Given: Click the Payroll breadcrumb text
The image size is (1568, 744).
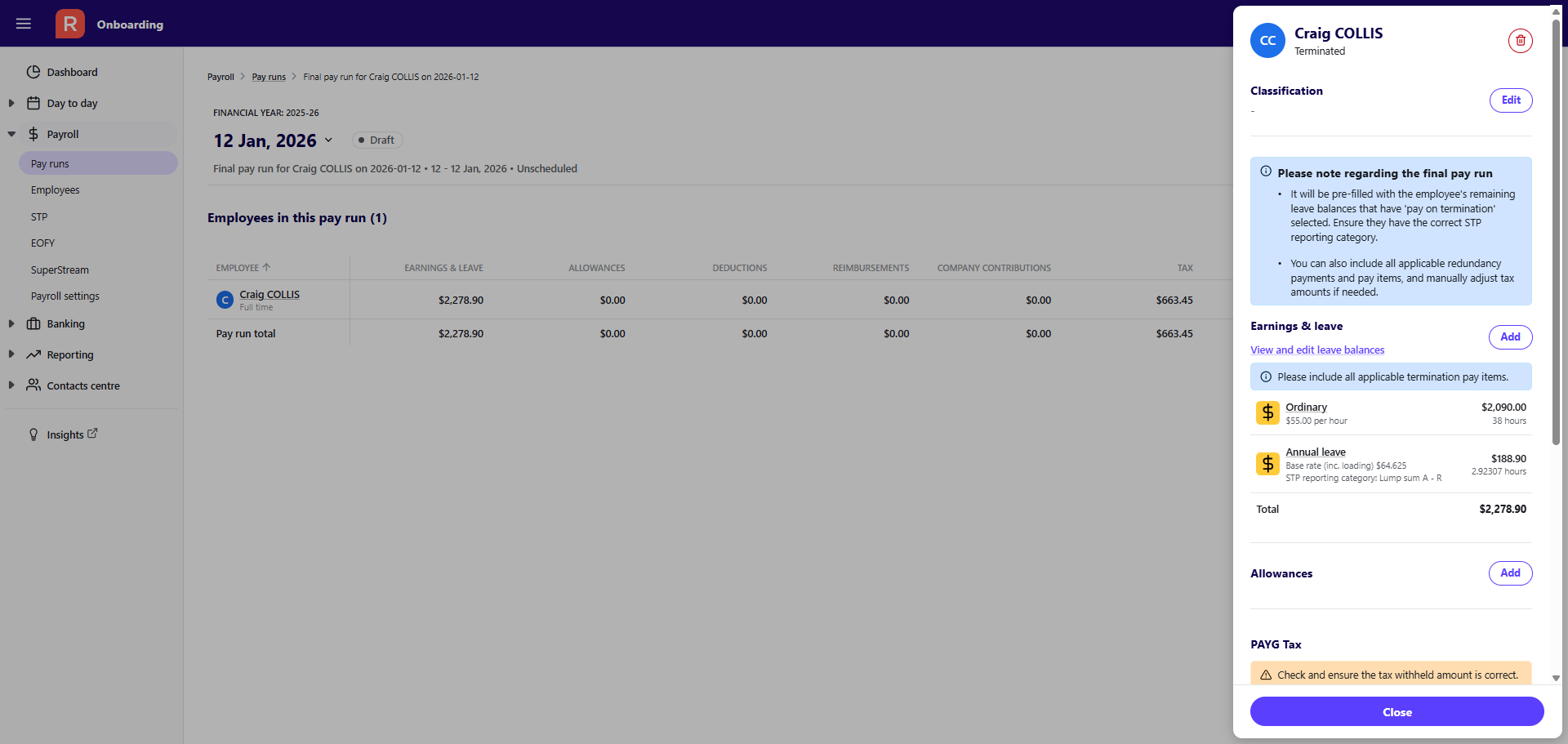Looking at the screenshot, I should click(x=220, y=77).
